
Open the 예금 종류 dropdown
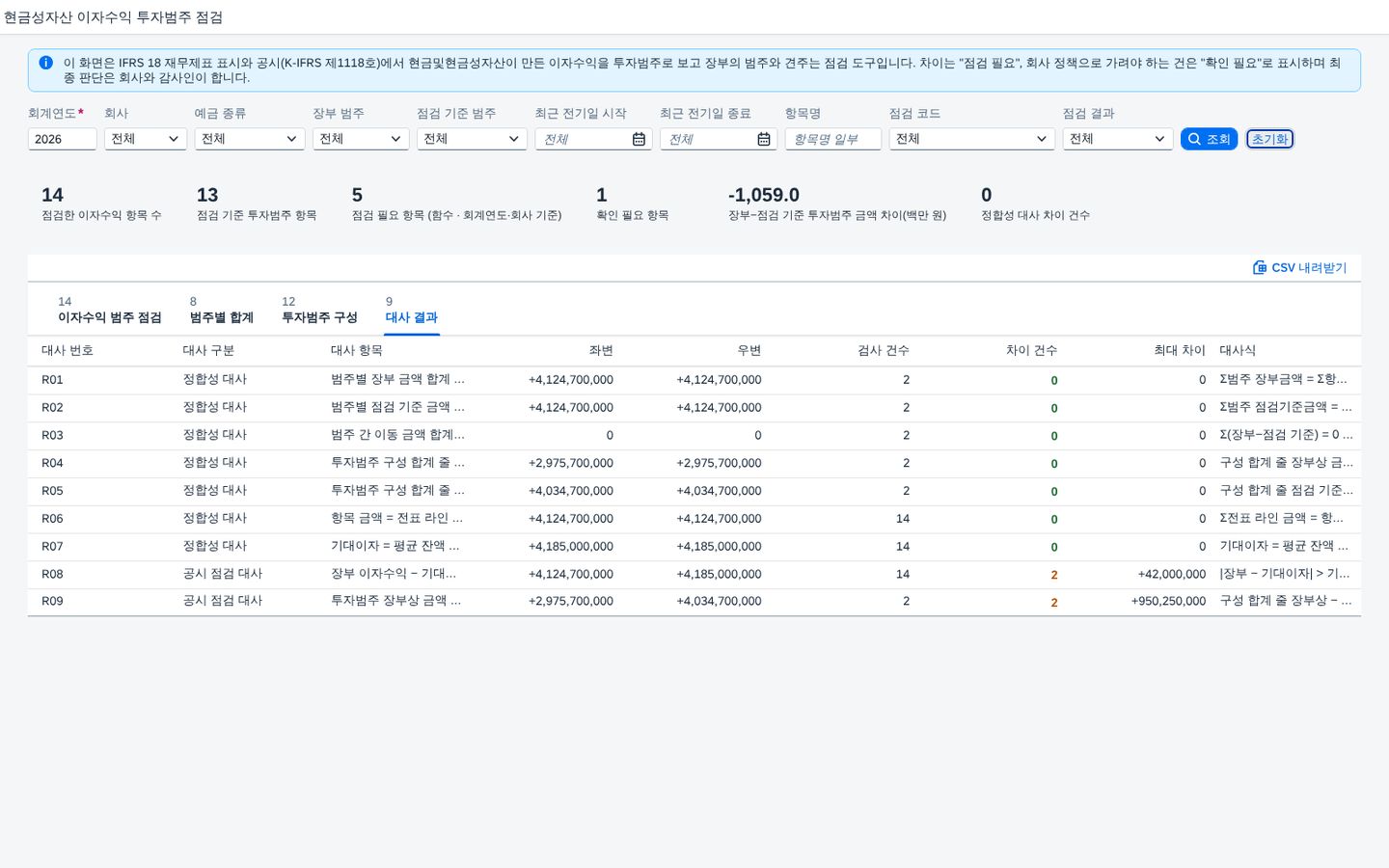click(250, 139)
